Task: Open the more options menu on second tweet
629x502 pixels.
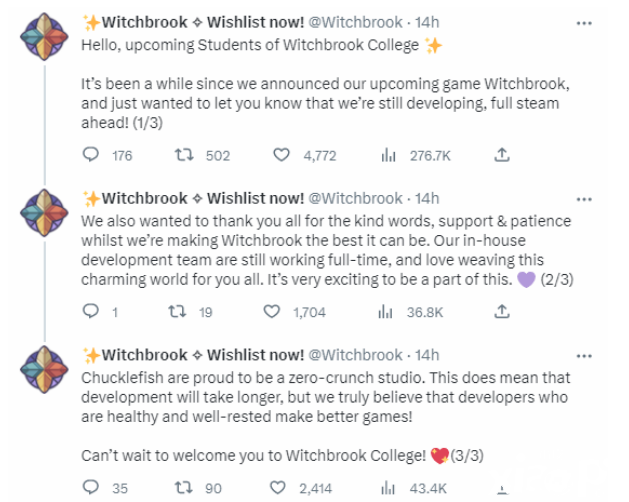Action: point(584,199)
